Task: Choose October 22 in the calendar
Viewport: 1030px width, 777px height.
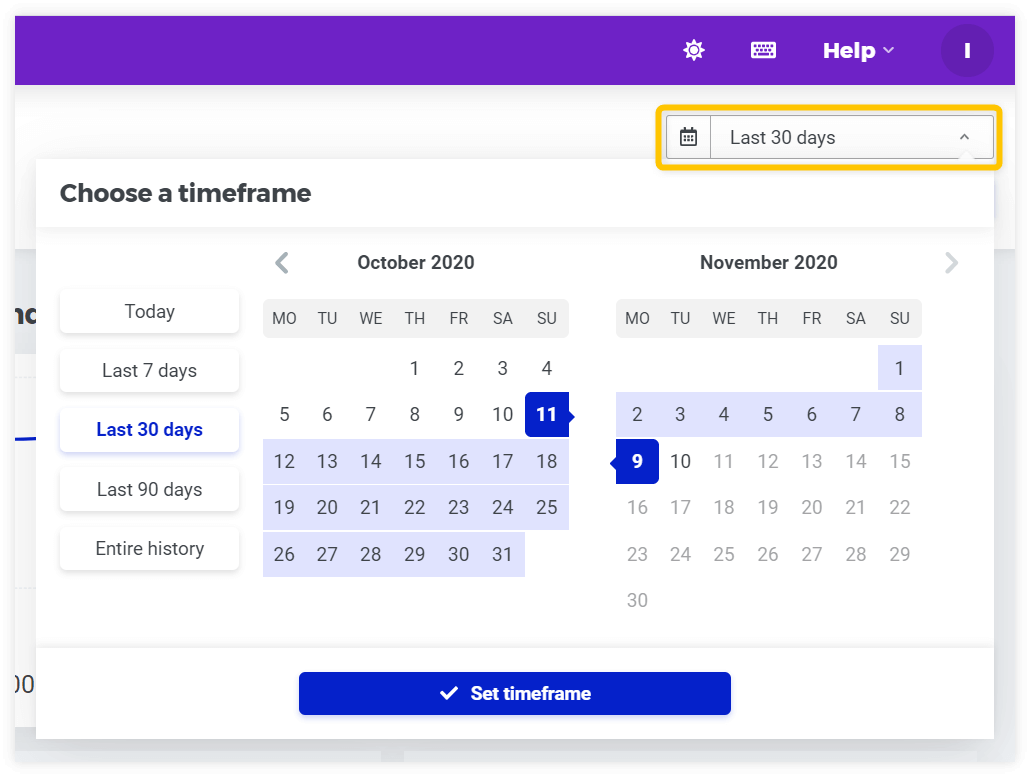Action: (414, 508)
